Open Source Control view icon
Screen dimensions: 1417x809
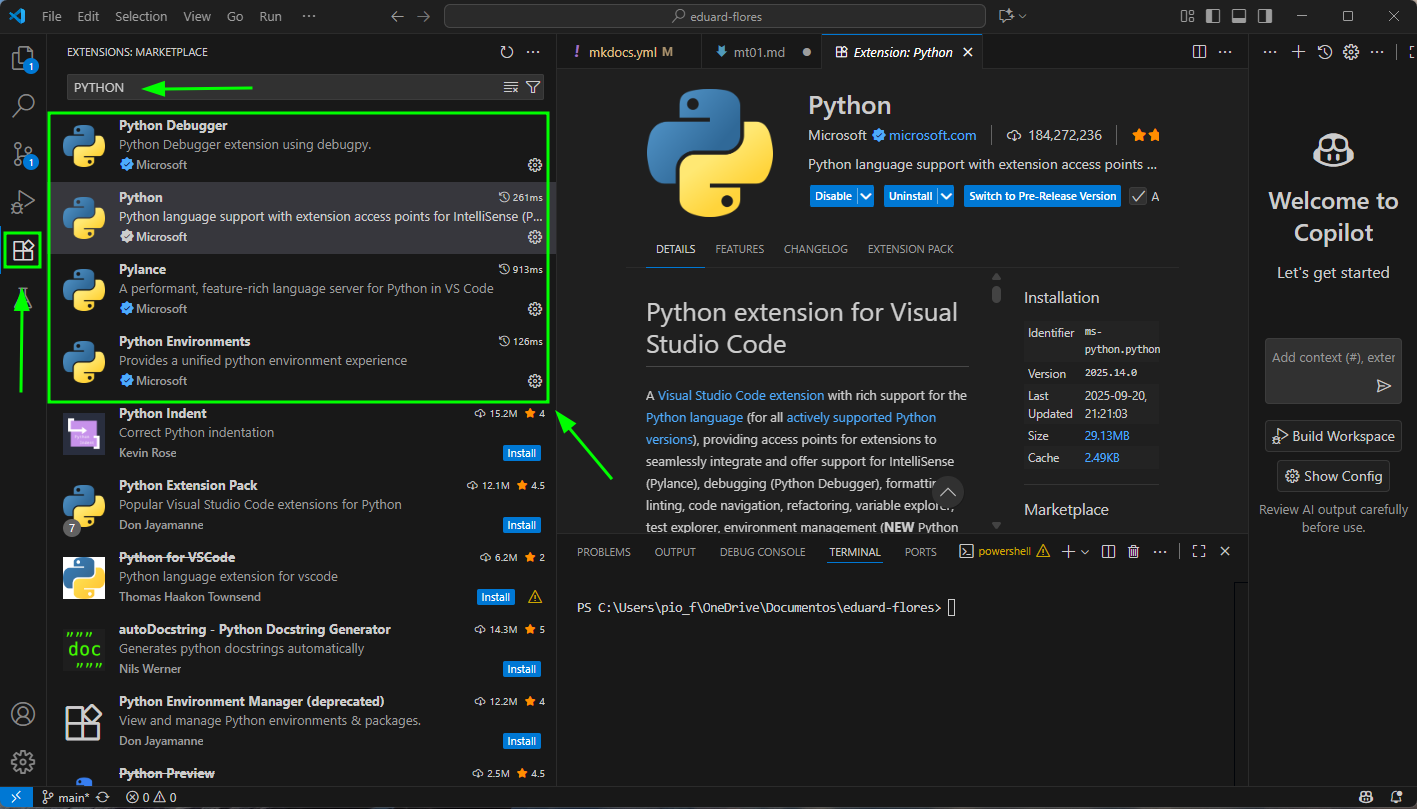point(22,154)
